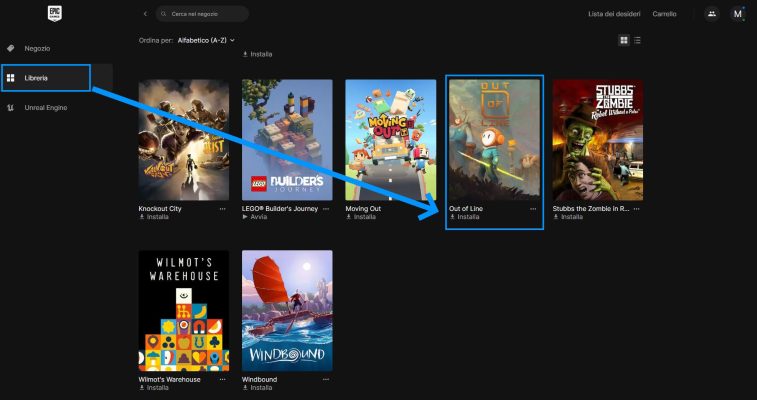757x400 pixels.
Task: Select the Wilmot's Warehouse game cover
Action: 183,310
